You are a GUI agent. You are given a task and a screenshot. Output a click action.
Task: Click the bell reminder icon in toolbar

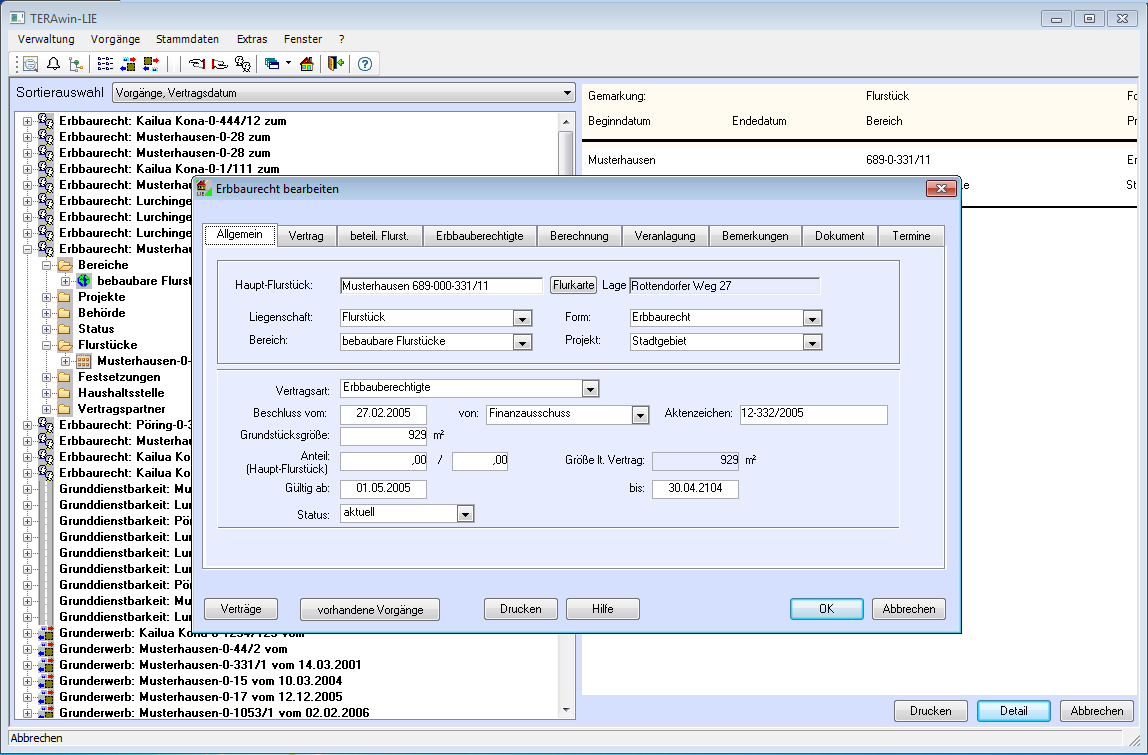click(x=53, y=64)
